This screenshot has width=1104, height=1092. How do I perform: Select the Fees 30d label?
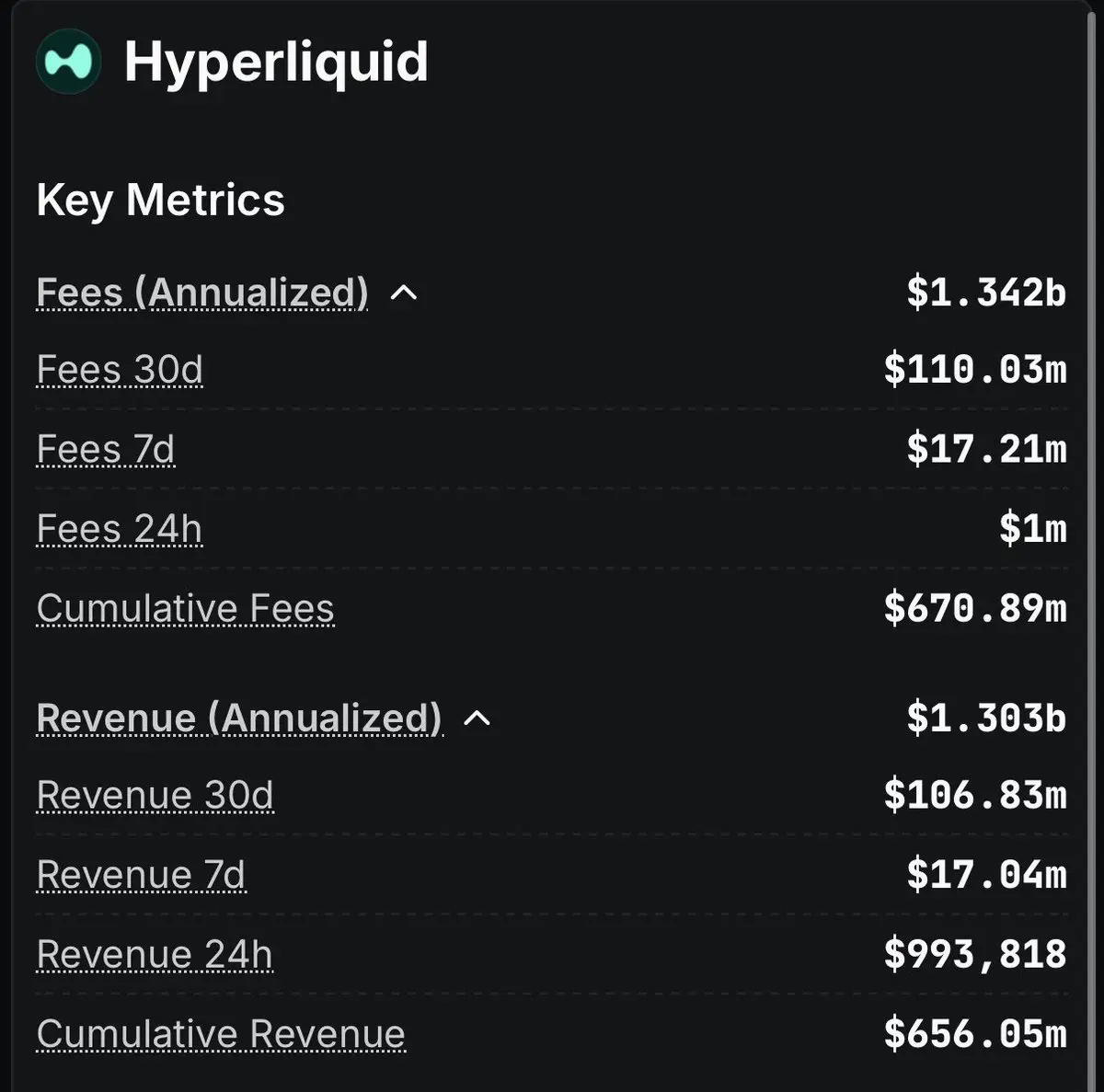click(x=120, y=370)
